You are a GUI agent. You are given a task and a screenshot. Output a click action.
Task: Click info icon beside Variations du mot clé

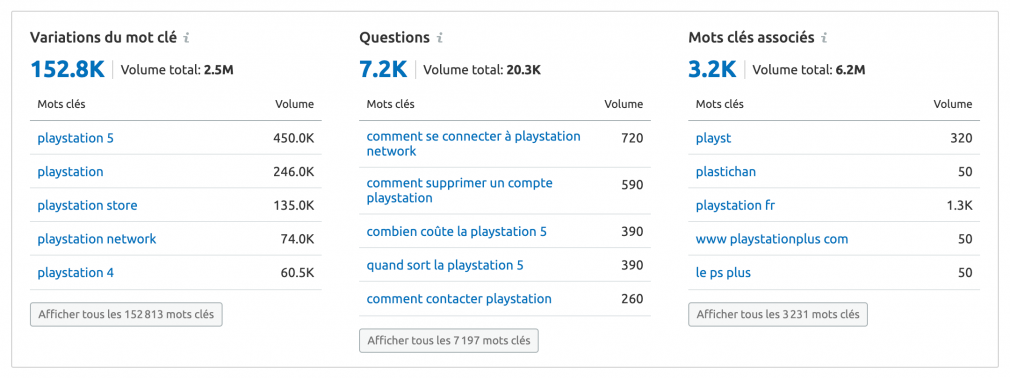point(186,38)
